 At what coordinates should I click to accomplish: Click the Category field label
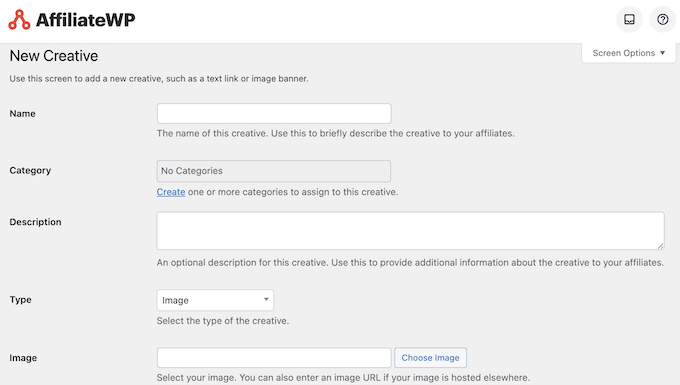click(30, 170)
